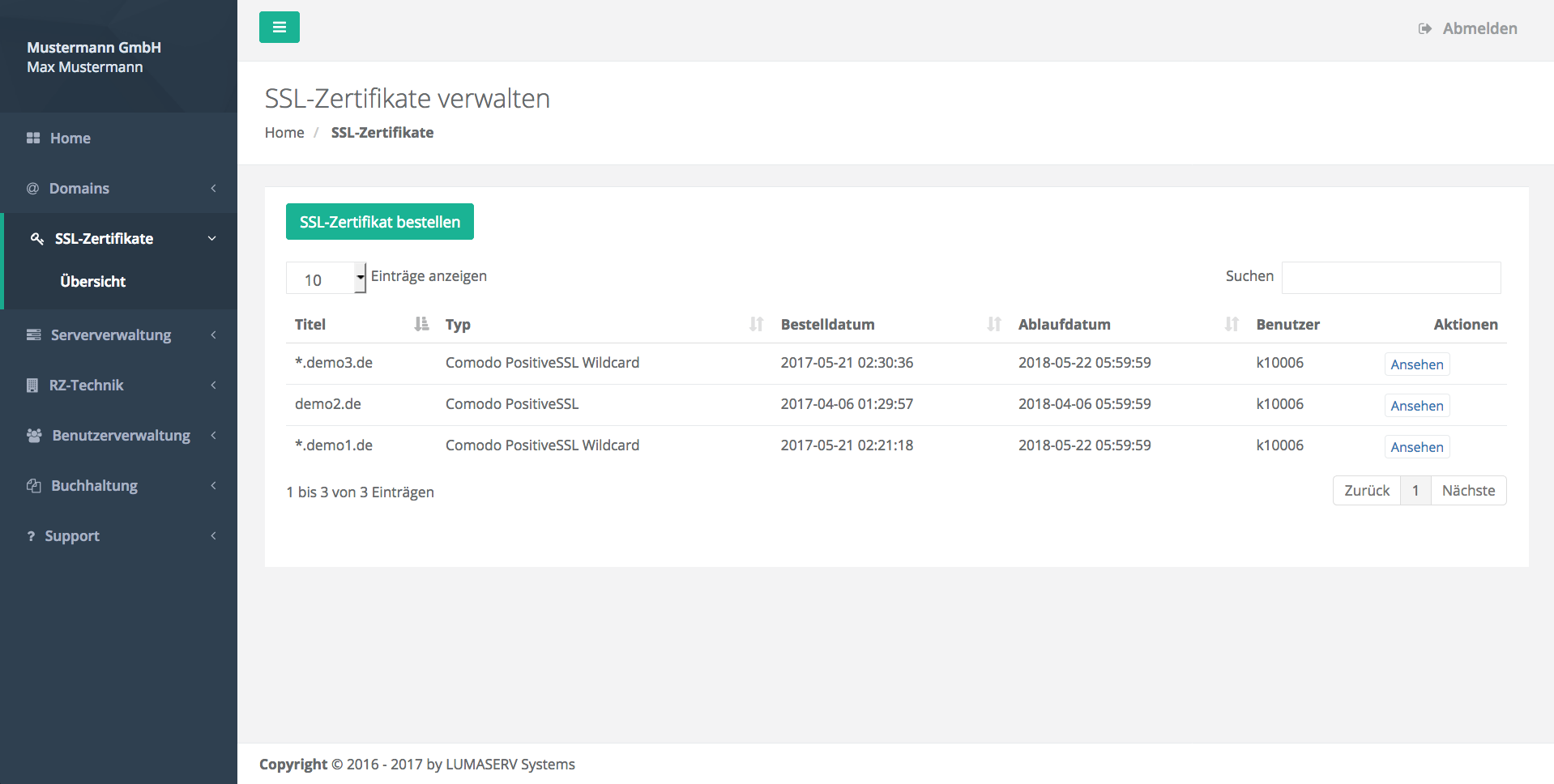Select page 1 in pagination
1554x784 pixels.
1415,491
